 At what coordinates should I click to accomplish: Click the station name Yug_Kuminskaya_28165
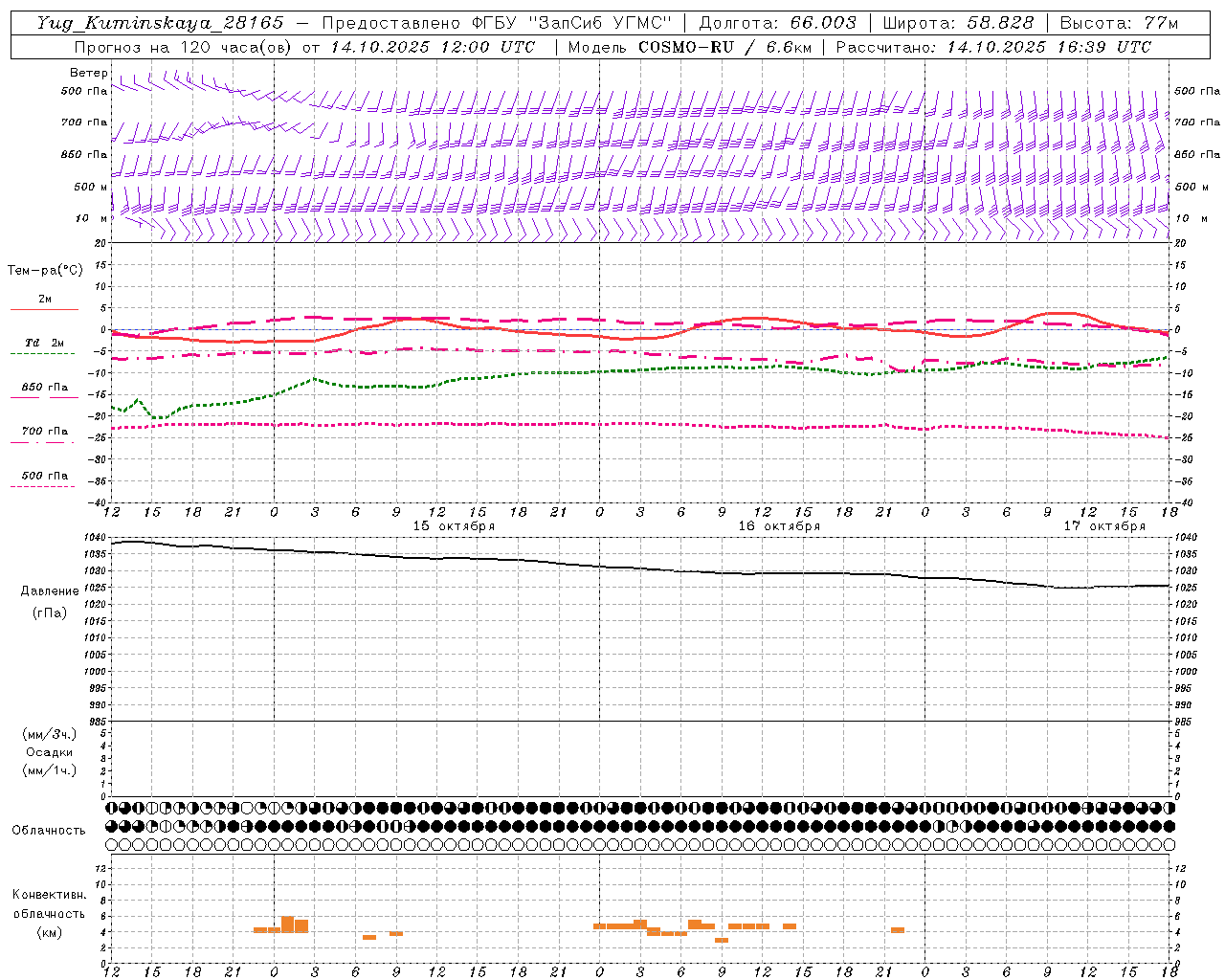[161, 23]
